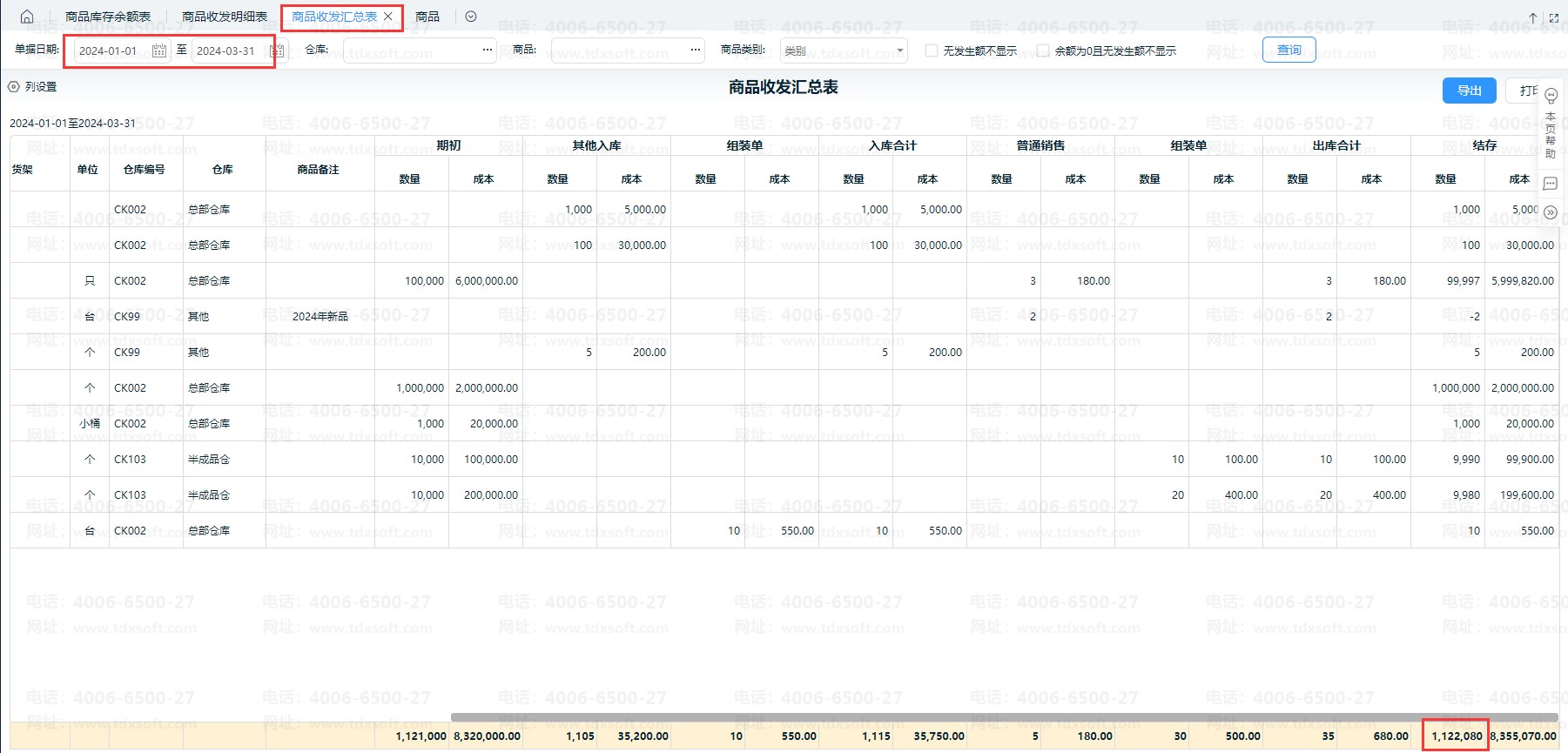This screenshot has width=1568, height=753.
Task: Click the blue 导出 export button
Action: (1469, 91)
